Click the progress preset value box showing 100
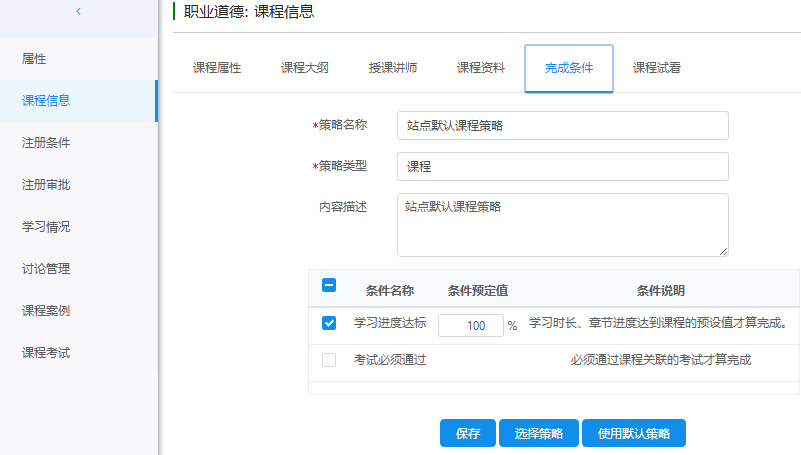 click(x=470, y=325)
